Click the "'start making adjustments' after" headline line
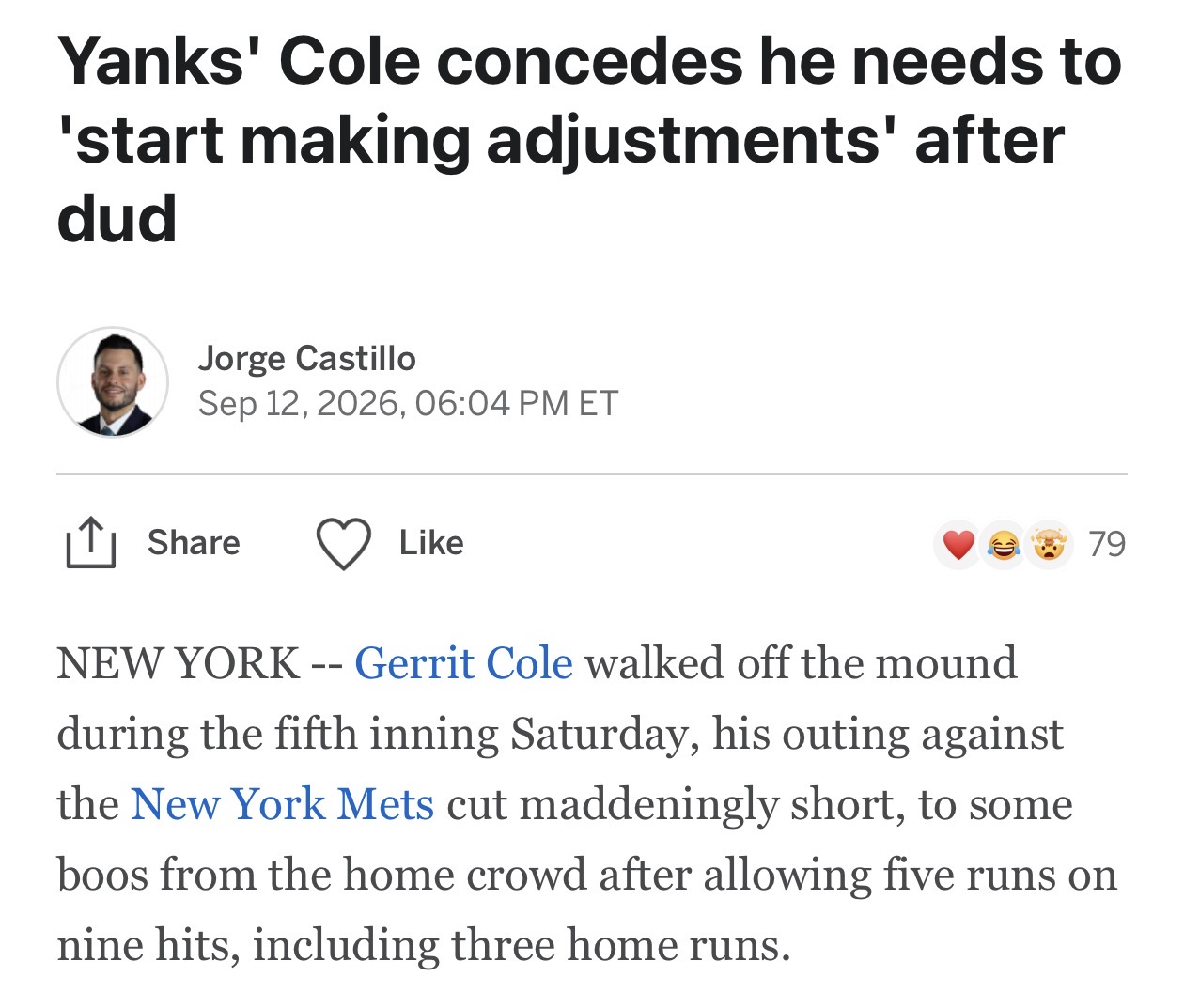 tap(561, 141)
